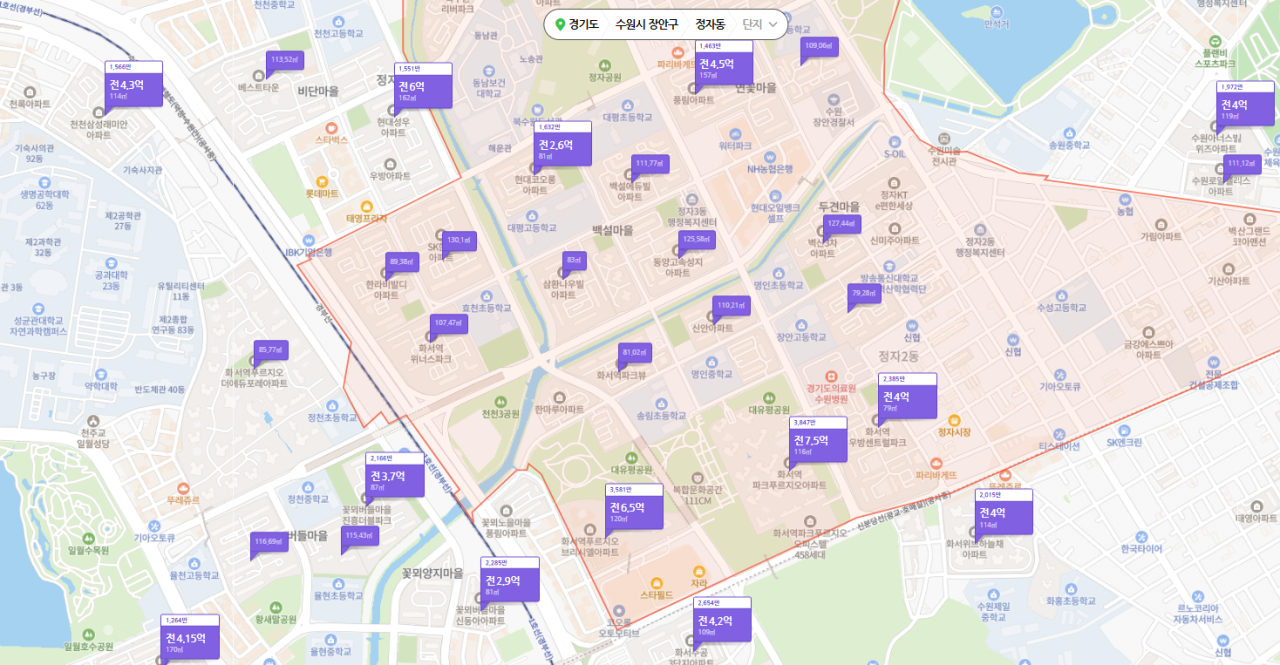
Task: Select 경기도 in the location breadcrumb
Action: 584,24
